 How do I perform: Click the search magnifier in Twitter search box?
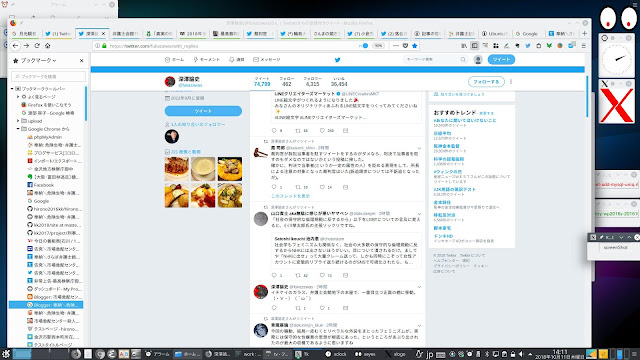[x=463, y=60]
